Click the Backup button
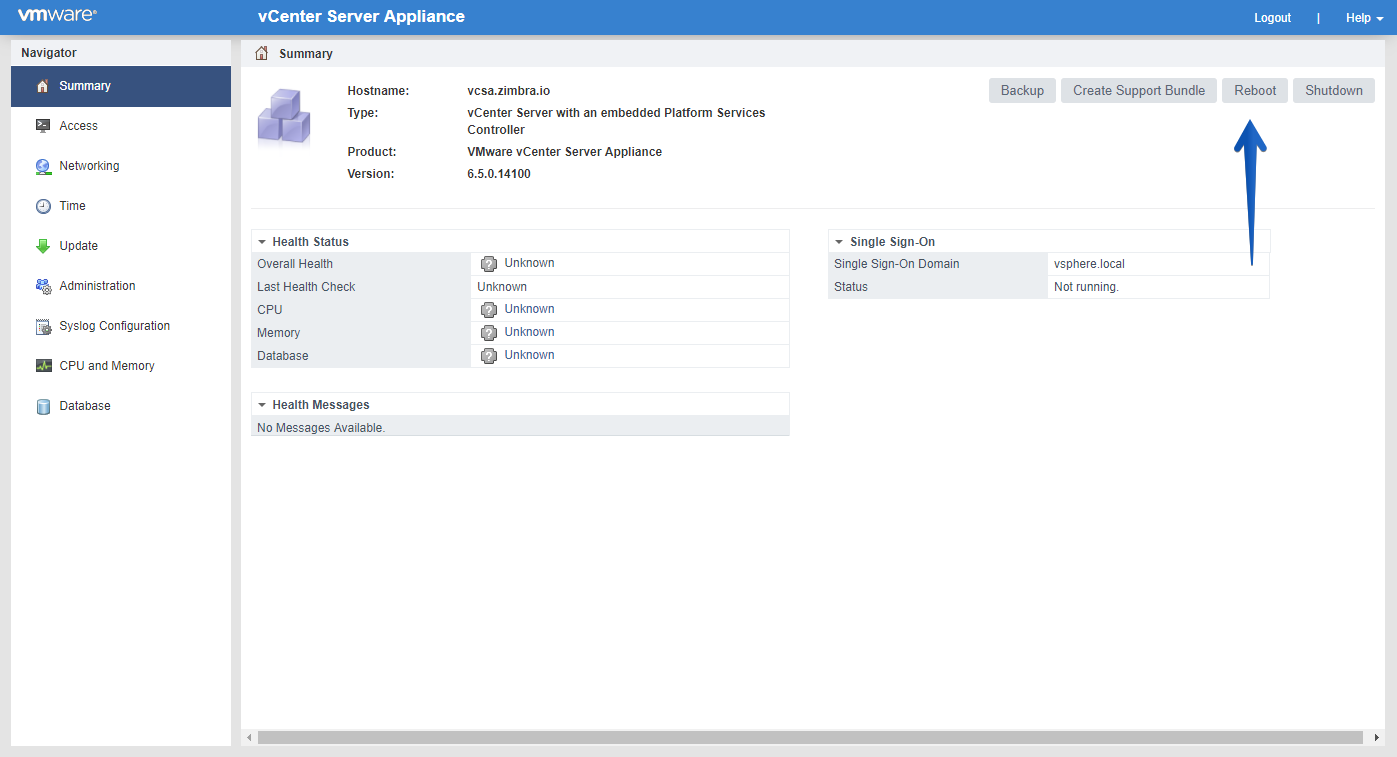 point(1022,90)
